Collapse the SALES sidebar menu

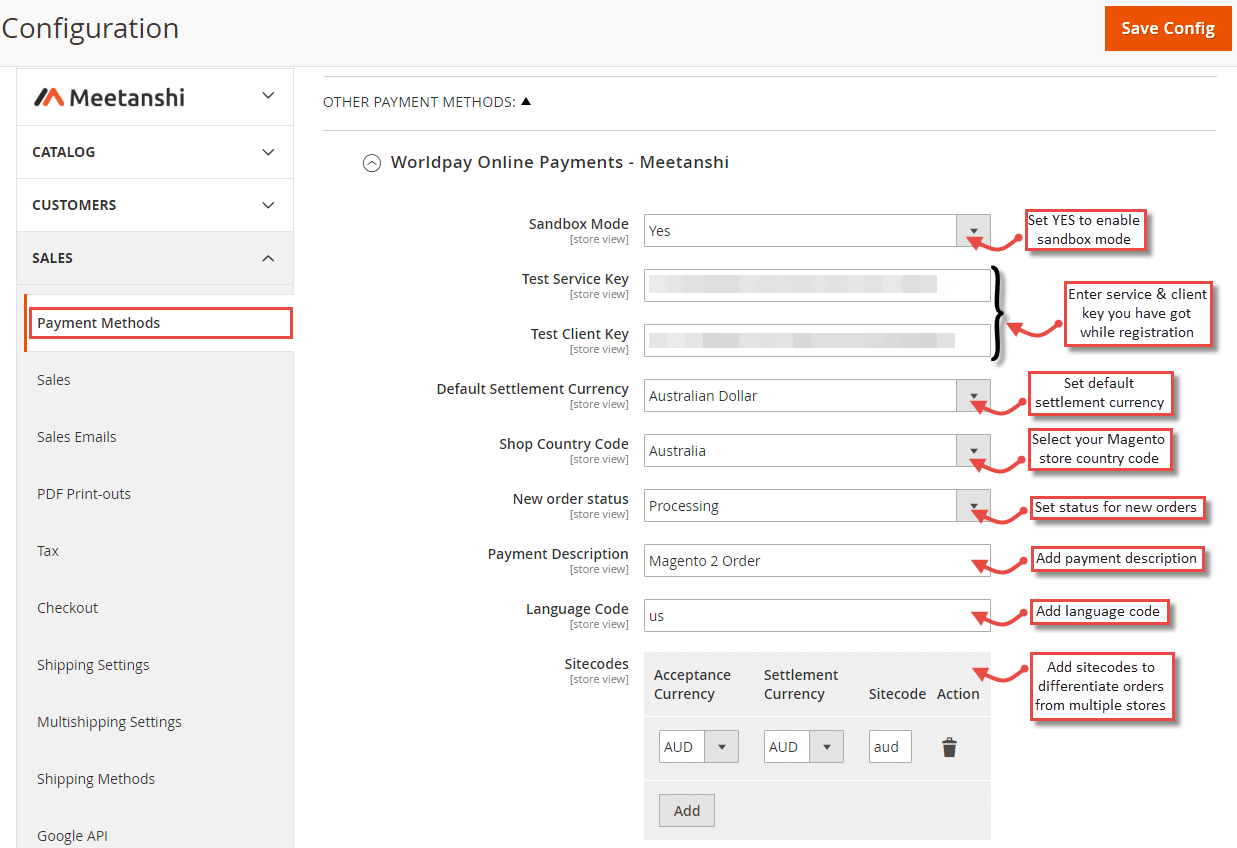[267, 257]
